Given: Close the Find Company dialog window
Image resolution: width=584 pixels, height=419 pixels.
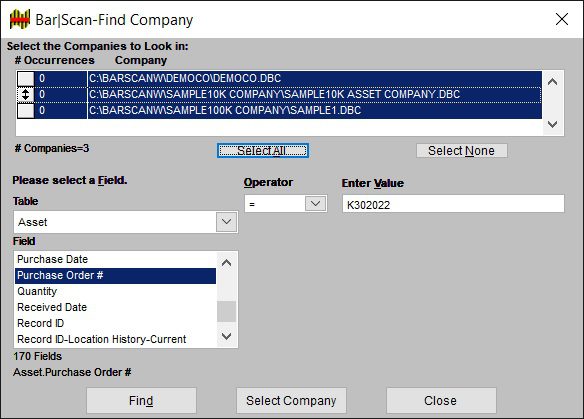Looking at the screenshot, I should [562, 19].
